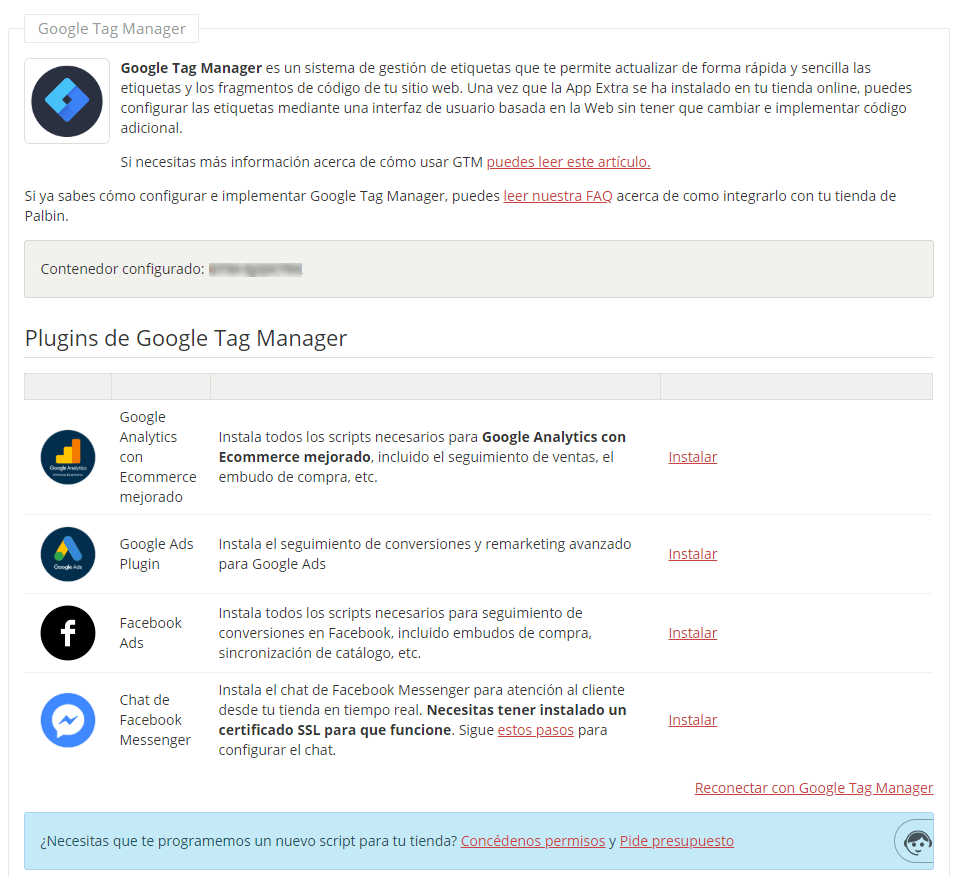Image resolution: width=956 pixels, height=877 pixels.
Task: Install the Chat de Facebook Messenger
Action: (692, 719)
